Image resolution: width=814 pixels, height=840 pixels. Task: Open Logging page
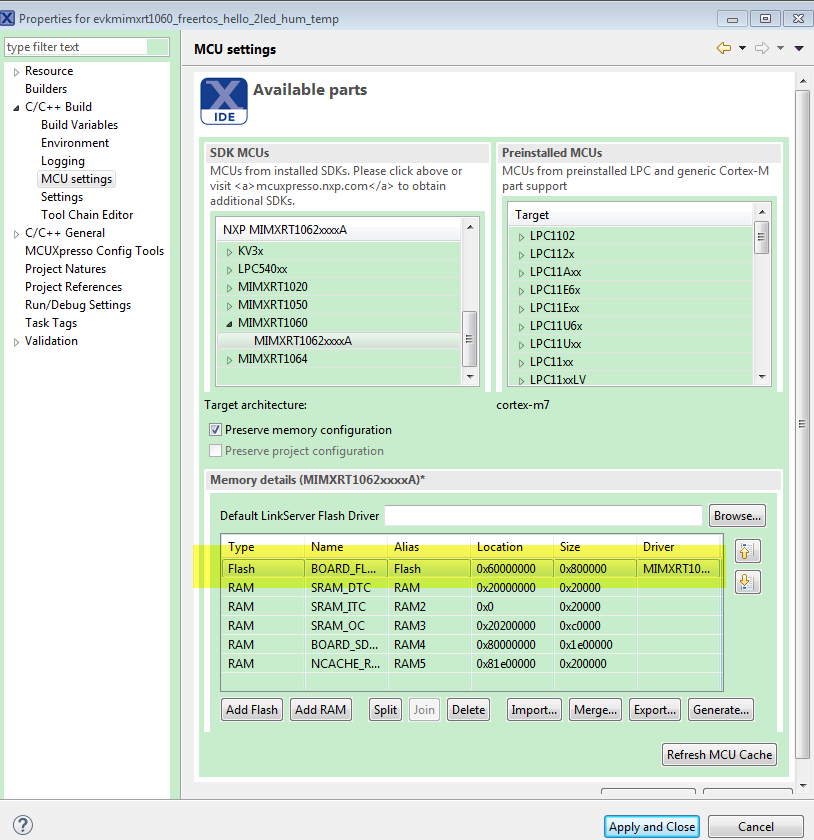tap(63, 161)
